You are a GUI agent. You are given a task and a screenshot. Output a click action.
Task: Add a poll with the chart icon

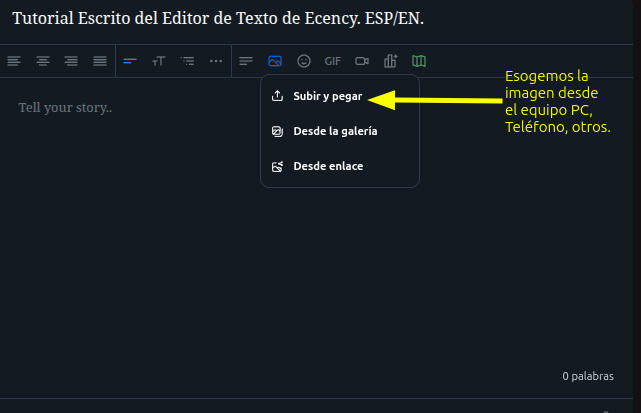[390, 61]
